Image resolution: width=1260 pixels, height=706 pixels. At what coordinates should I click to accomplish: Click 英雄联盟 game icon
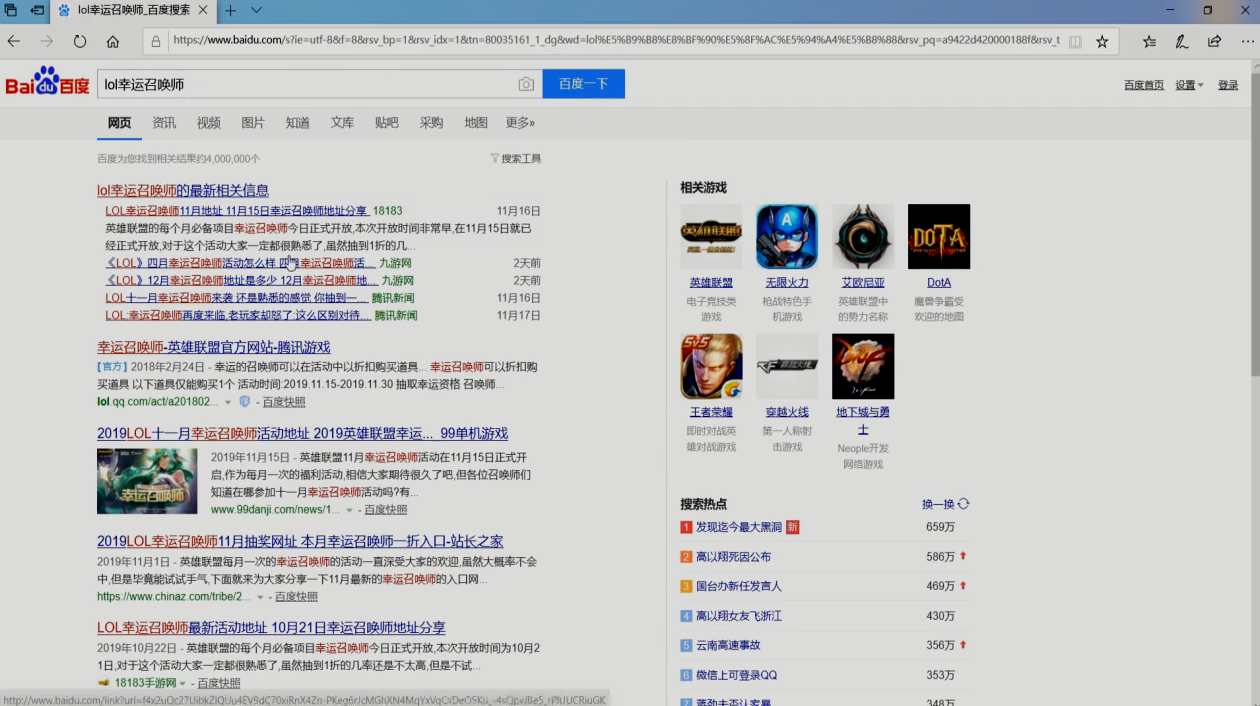(x=711, y=236)
